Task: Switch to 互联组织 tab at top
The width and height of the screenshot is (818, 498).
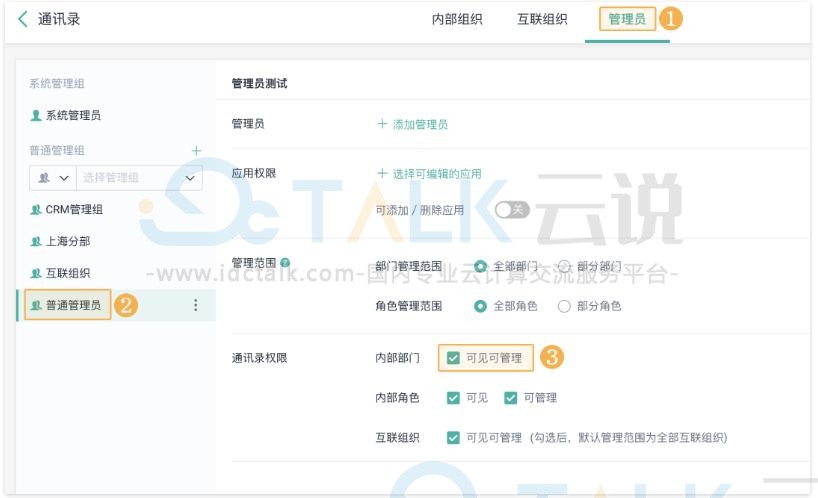Action: pos(542,19)
